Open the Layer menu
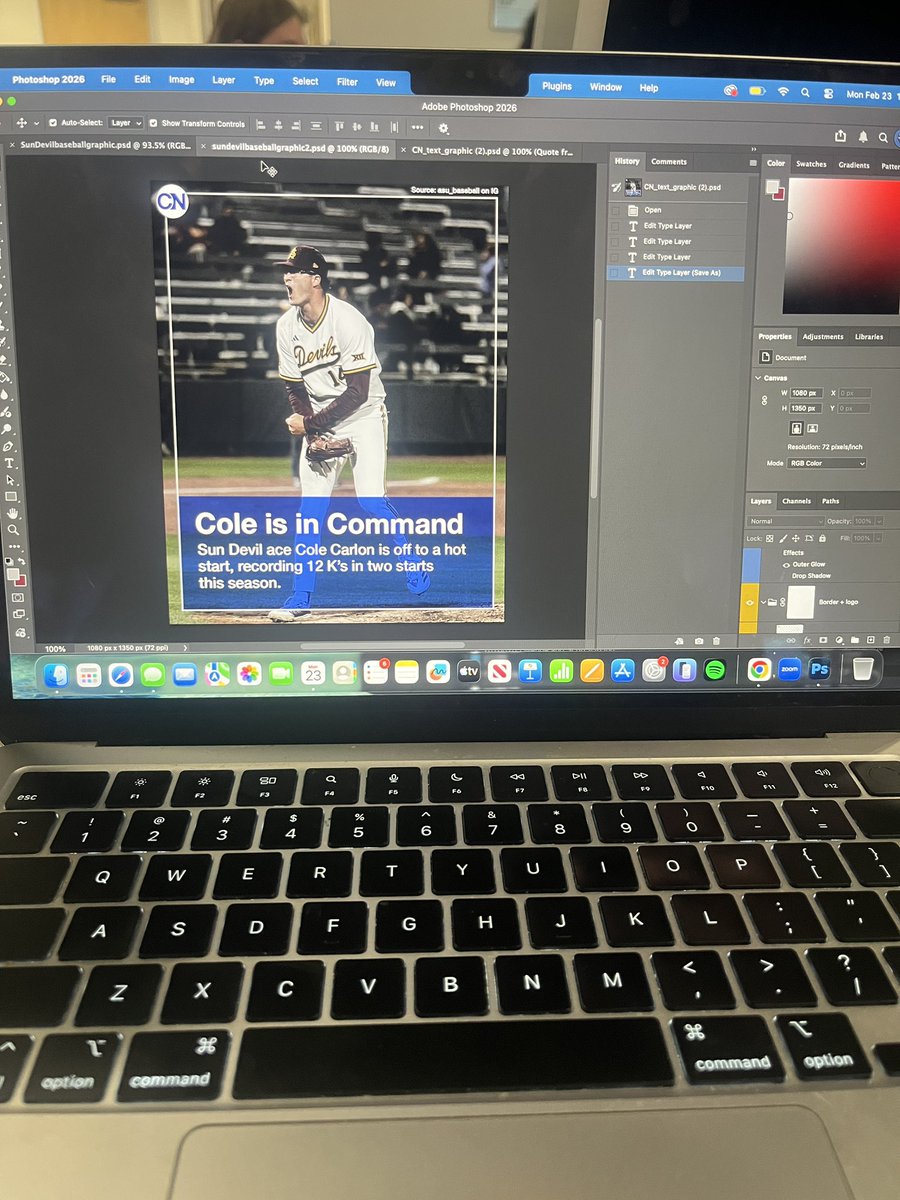The width and height of the screenshot is (900, 1200). [223, 80]
